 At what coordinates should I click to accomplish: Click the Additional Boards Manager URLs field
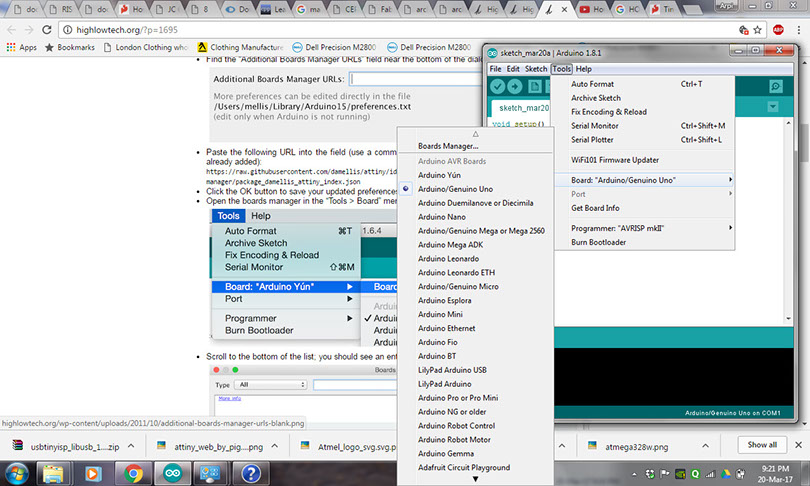(x=416, y=79)
